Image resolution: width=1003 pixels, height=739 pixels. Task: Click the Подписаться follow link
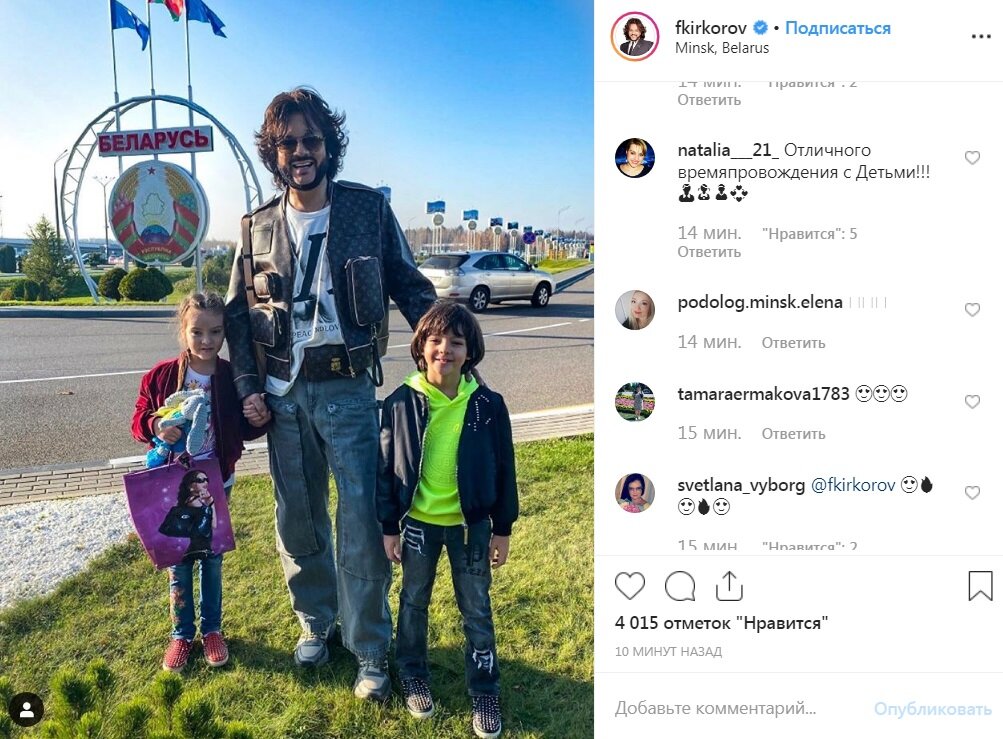coord(837,28)
